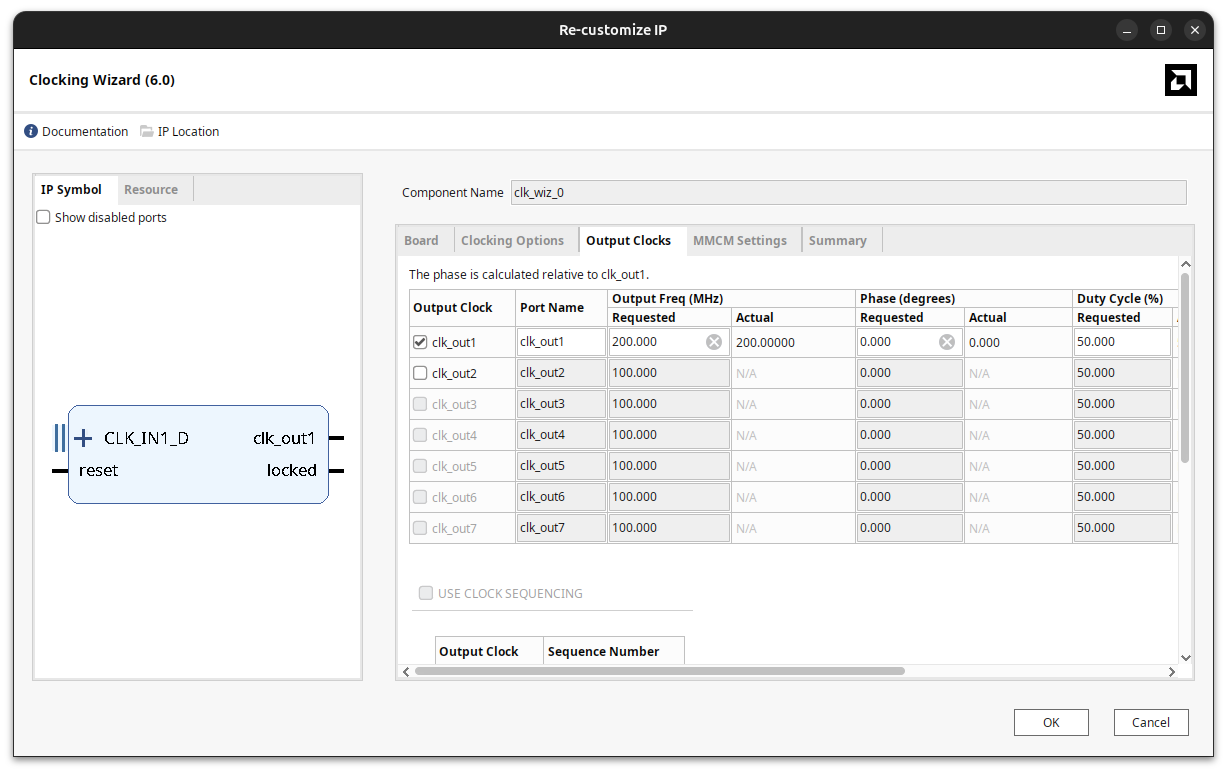Toggle Show disabled ports checkbox
Viewport: 1227px width, 773px height.
pyautogui.click(x=43, y=217)
